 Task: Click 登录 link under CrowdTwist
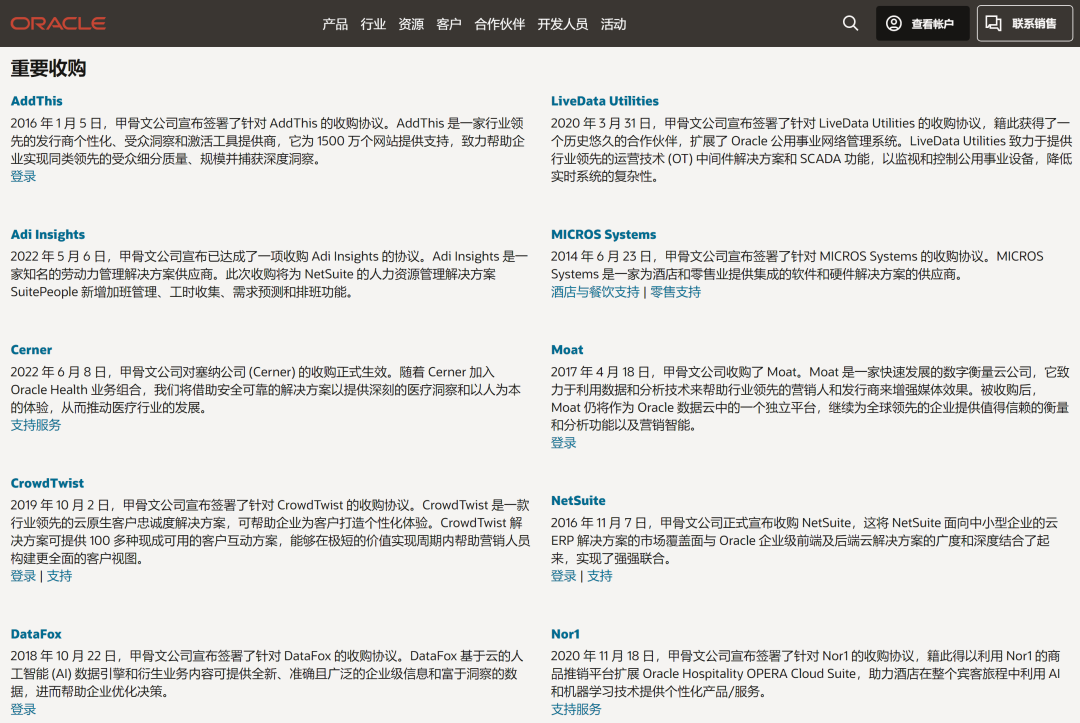(x=23, y=576)
